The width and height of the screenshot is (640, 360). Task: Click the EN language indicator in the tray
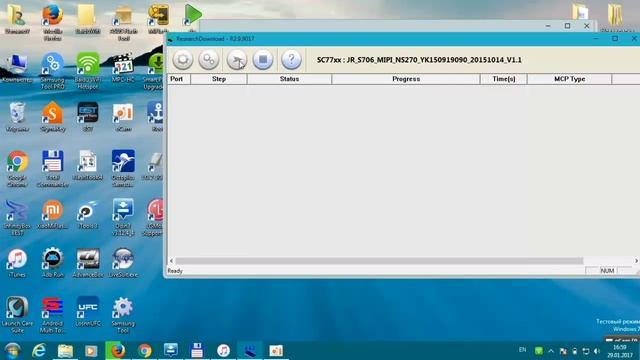point(522,350)
